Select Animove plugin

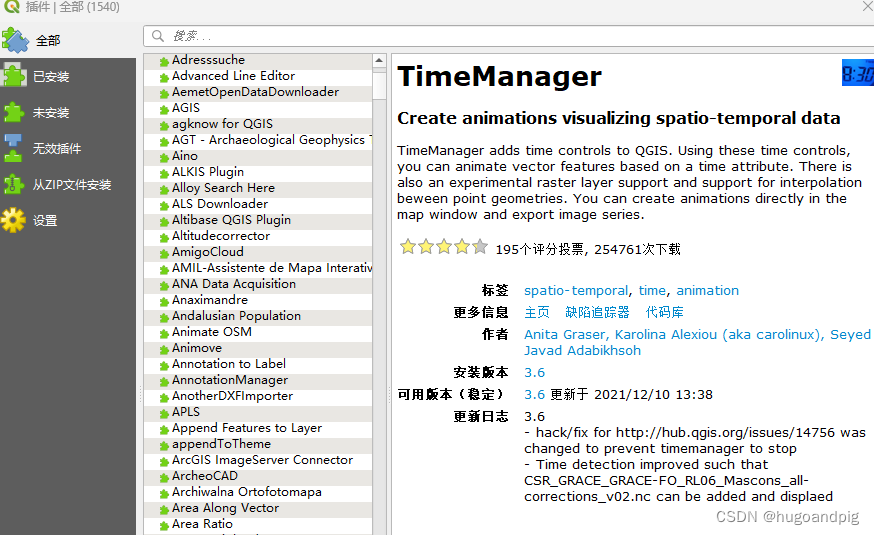pos(258,348)
